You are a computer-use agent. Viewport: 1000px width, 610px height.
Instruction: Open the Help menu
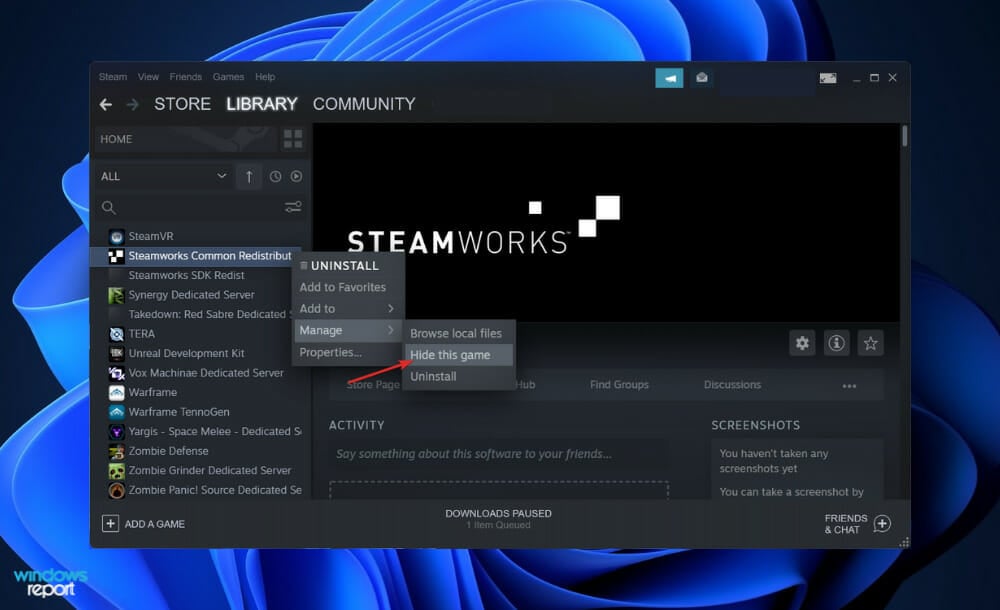pos(265,77)
